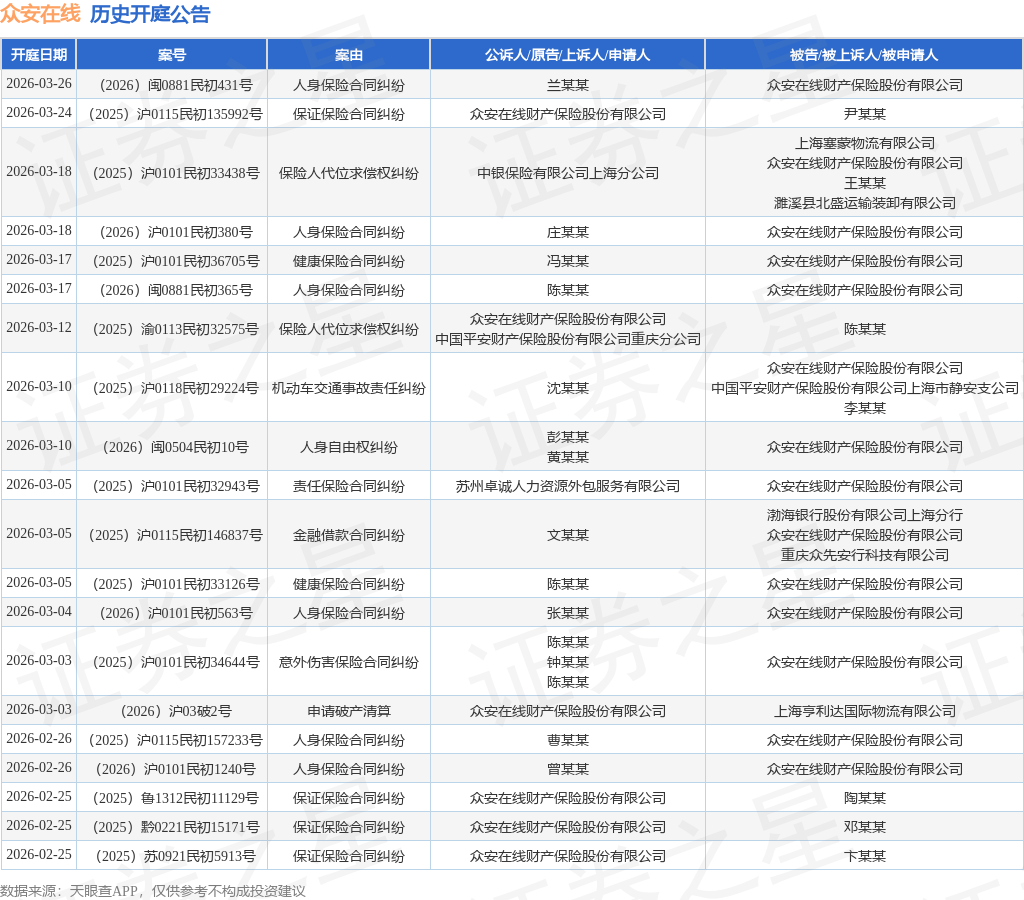Click plaintiff 庄某某
Image resolution: width=1024 pixels, height=900 pixels.
click(x=568, y=232)
